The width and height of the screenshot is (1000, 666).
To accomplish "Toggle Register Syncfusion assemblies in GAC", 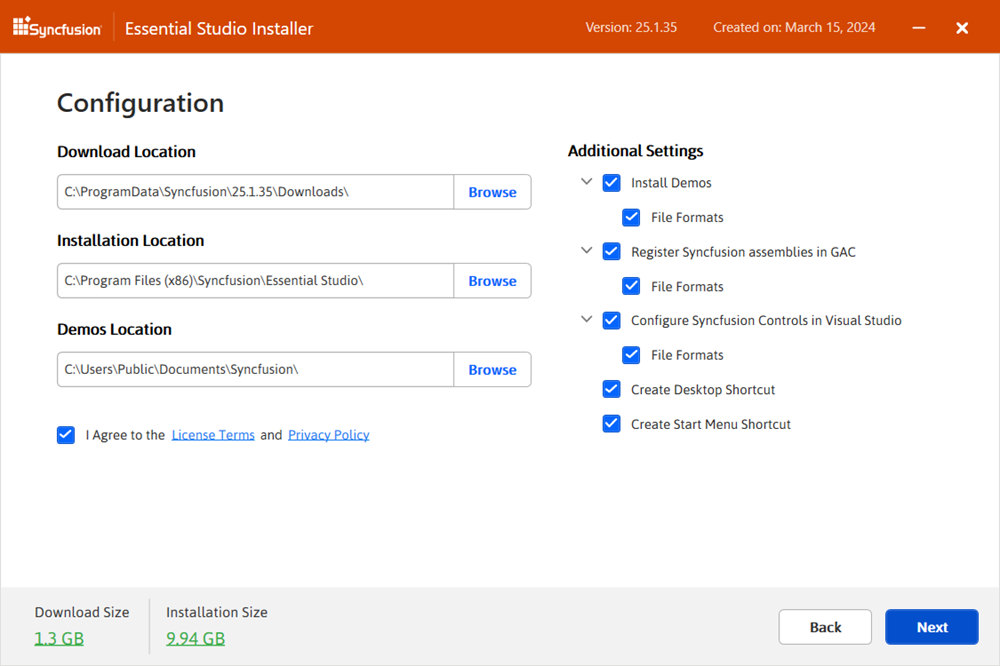I will tap(612, 252).
